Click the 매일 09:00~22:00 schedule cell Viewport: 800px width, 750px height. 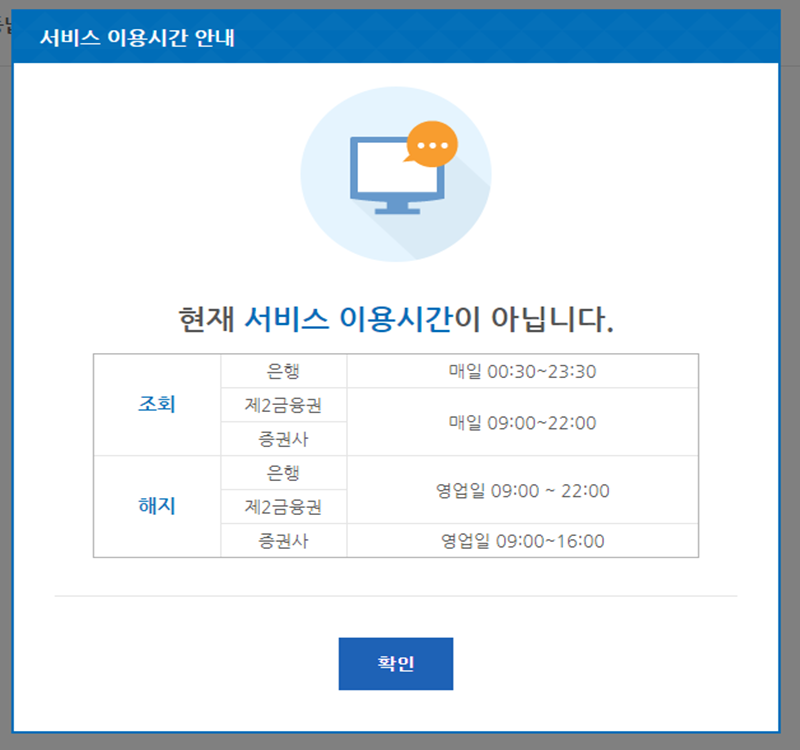[x=519, y=421]
